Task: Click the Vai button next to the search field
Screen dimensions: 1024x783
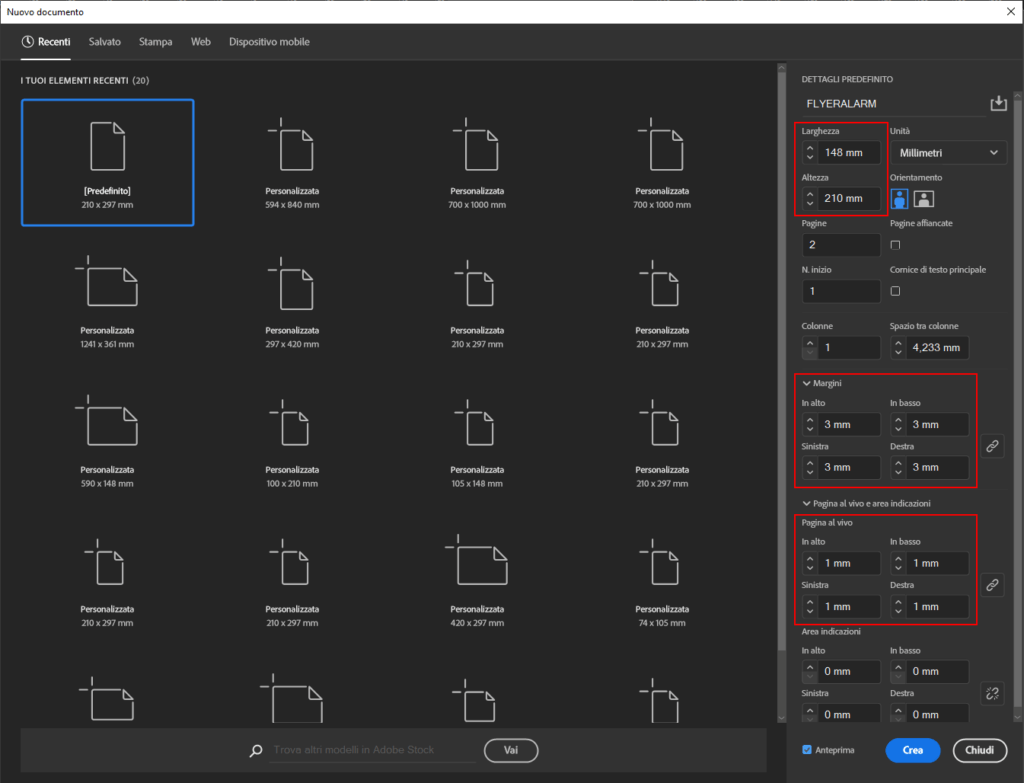Action: tap(510, 750)
